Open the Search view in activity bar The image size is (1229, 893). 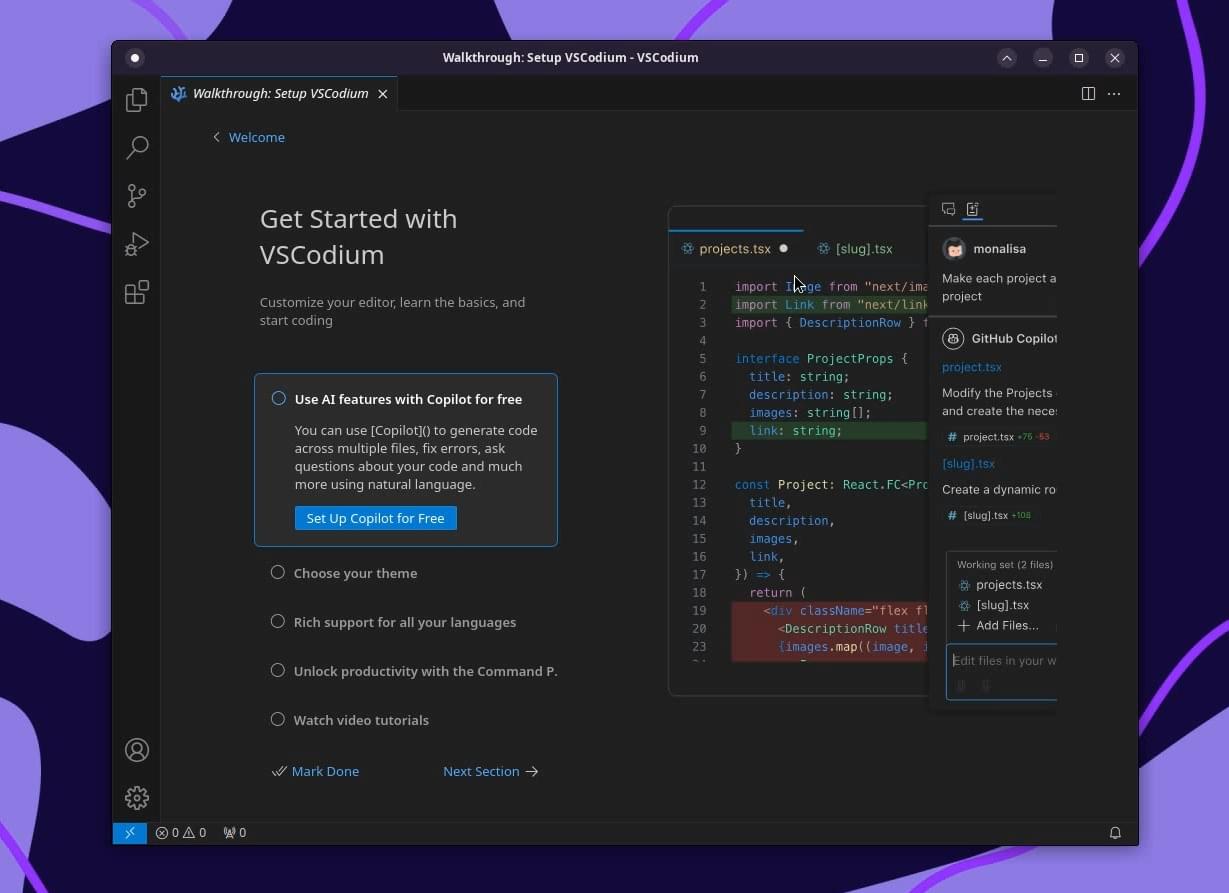pos(137,148)
